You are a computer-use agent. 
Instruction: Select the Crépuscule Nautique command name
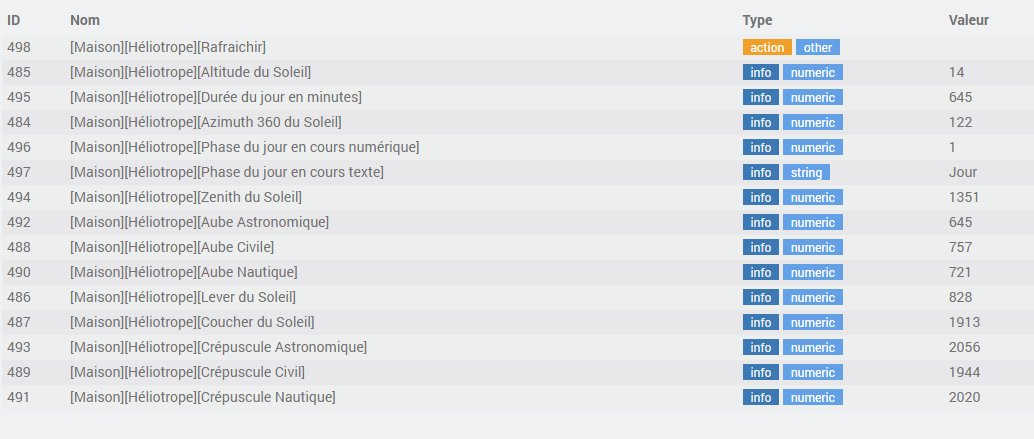[x=202, y=397]
